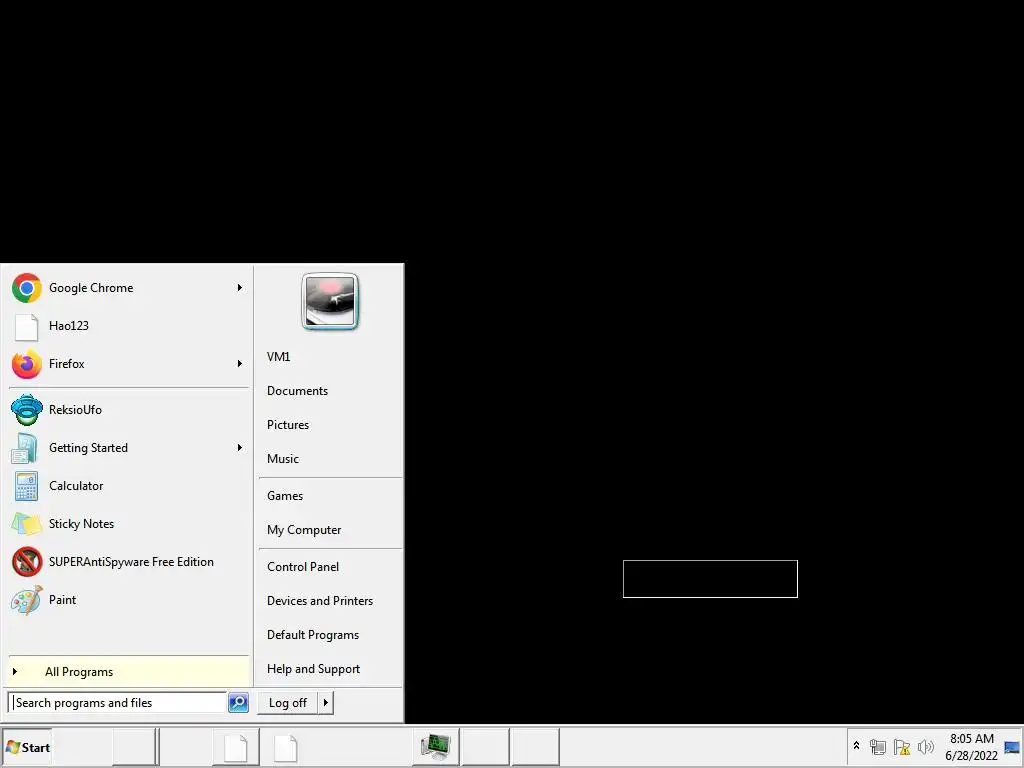Image resolution: width=1024 pixels, height=768 pixels.
Task: Open the green monitor taskbar icon
Action: 436,747
